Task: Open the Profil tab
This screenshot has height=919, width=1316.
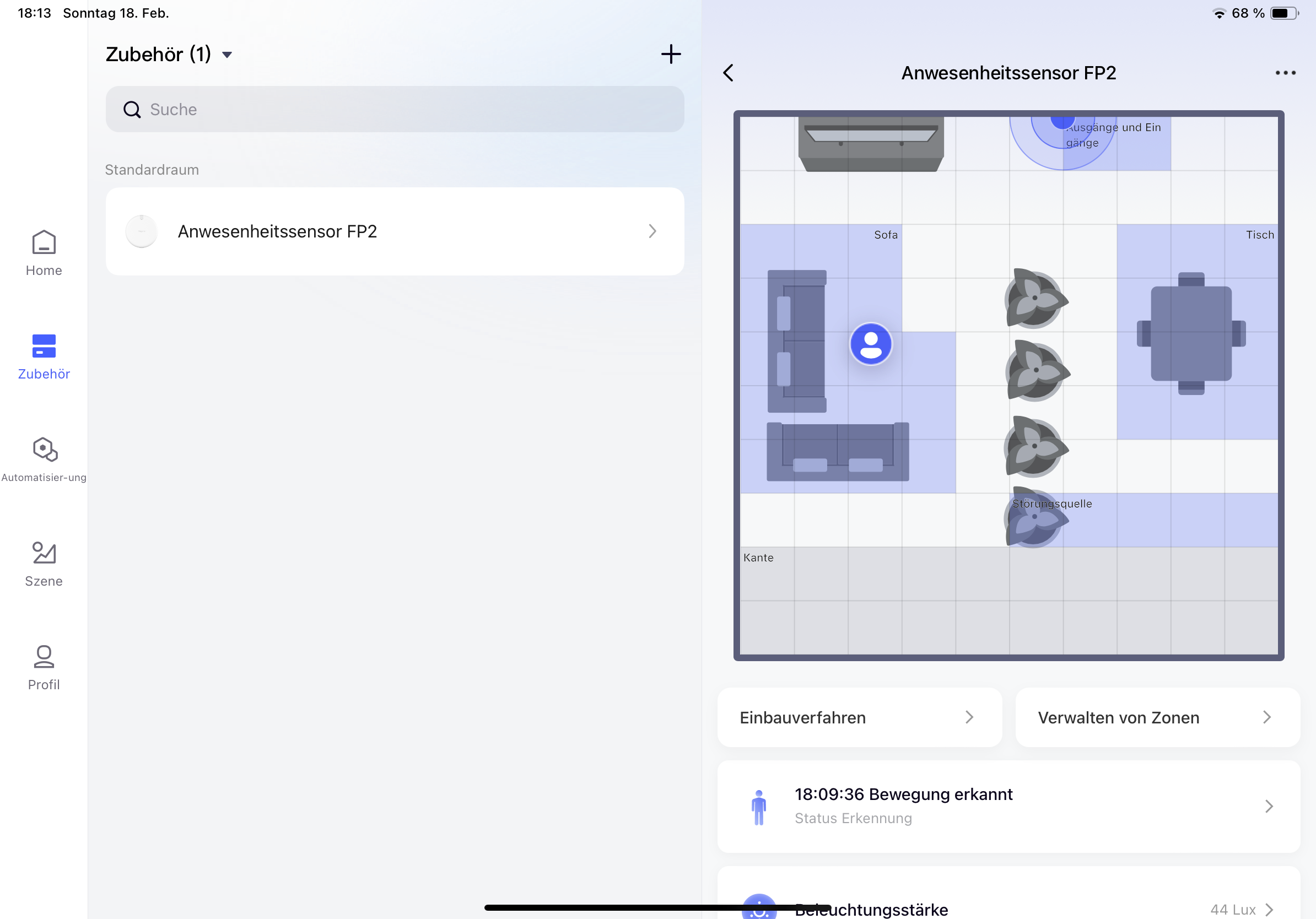Action: pyautogui.click(x=44, y=667)
